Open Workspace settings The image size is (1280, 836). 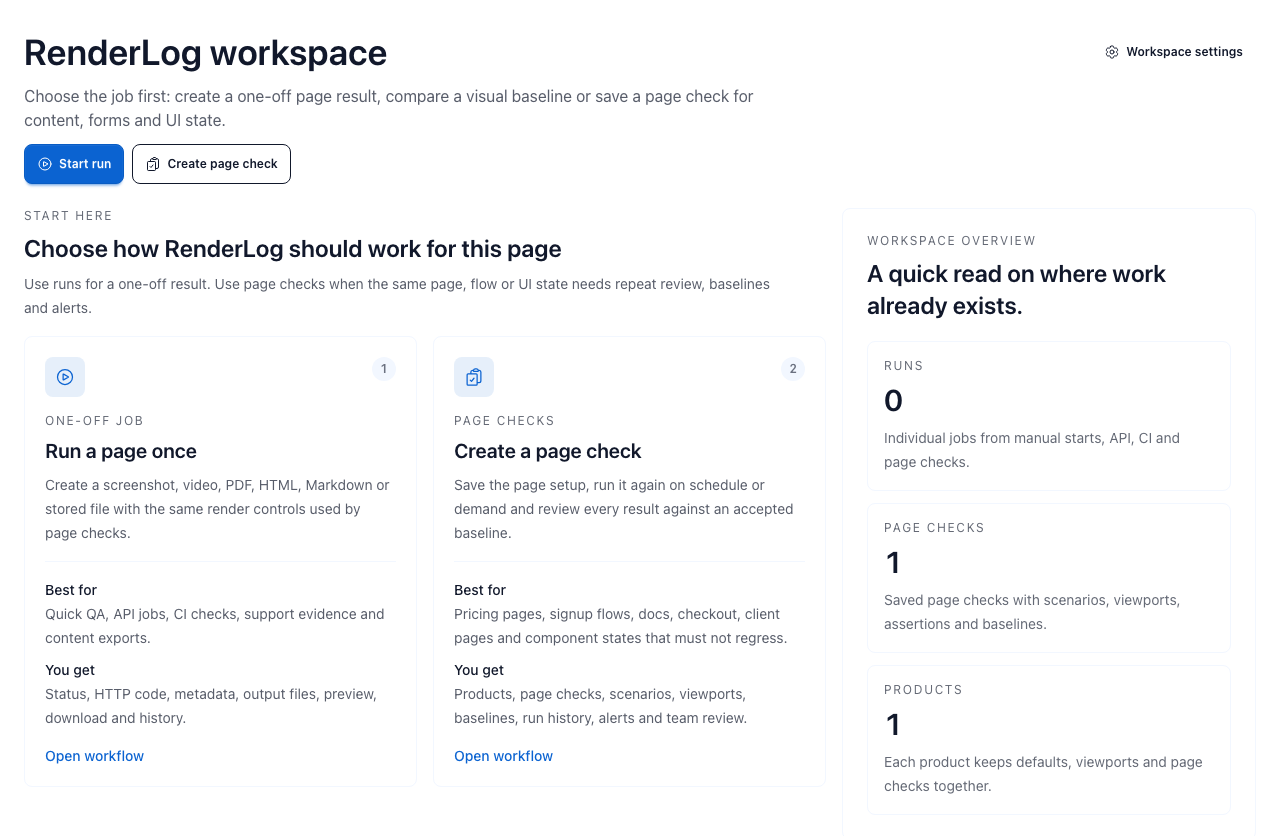(x=1174, y=52)
